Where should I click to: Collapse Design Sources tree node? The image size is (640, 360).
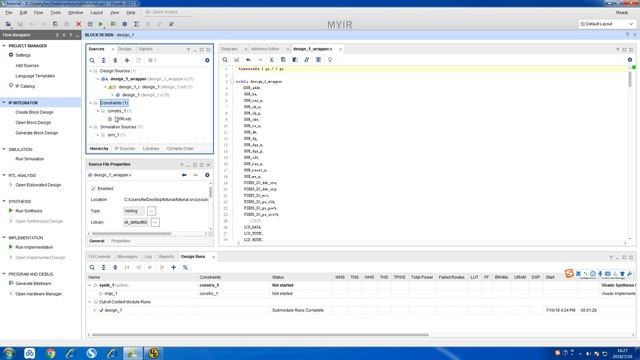click(x=91, y=71)
